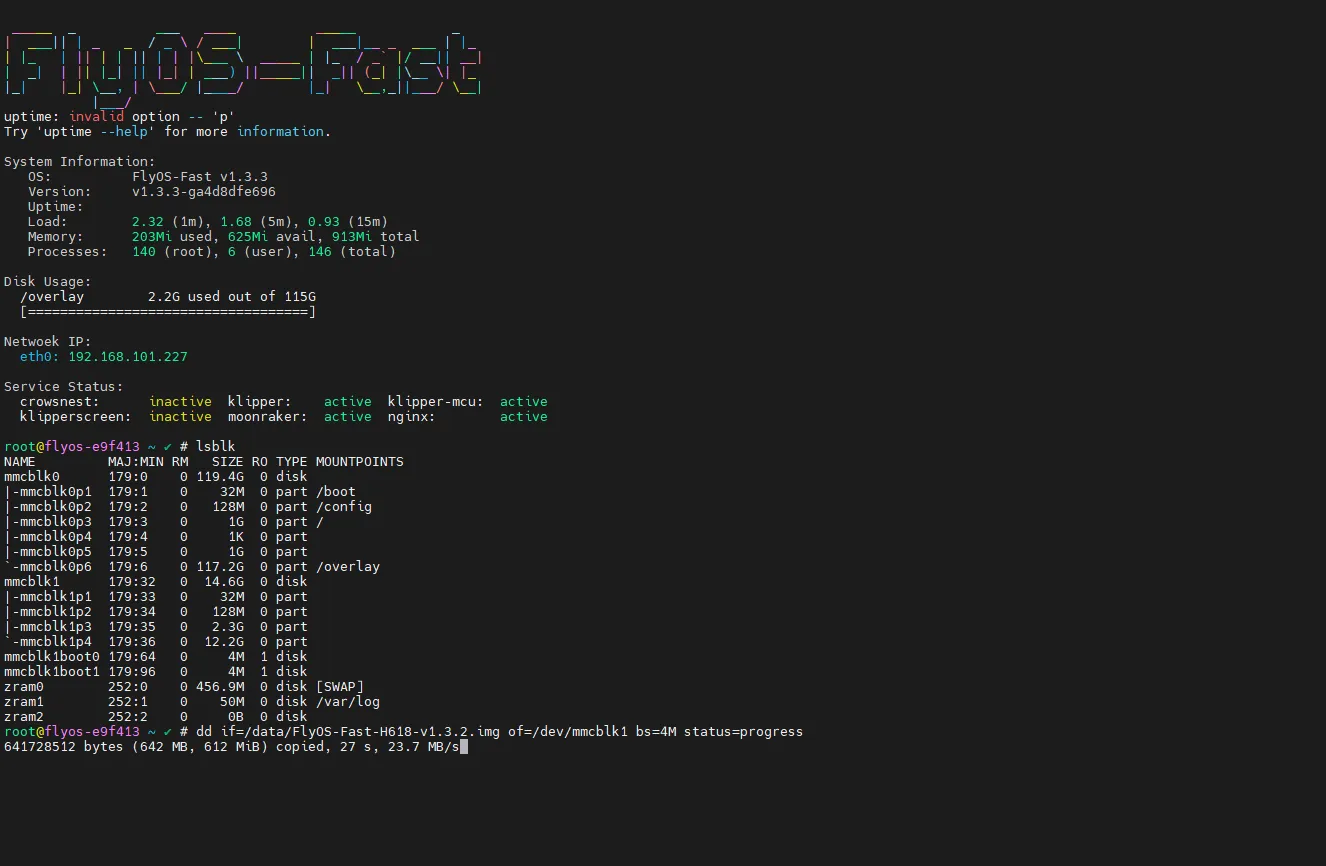Image resolution: width=1326 pixels, height=866 pixels.
Task: Click the lsblk command at the prompt
Action: pos(216,447)
